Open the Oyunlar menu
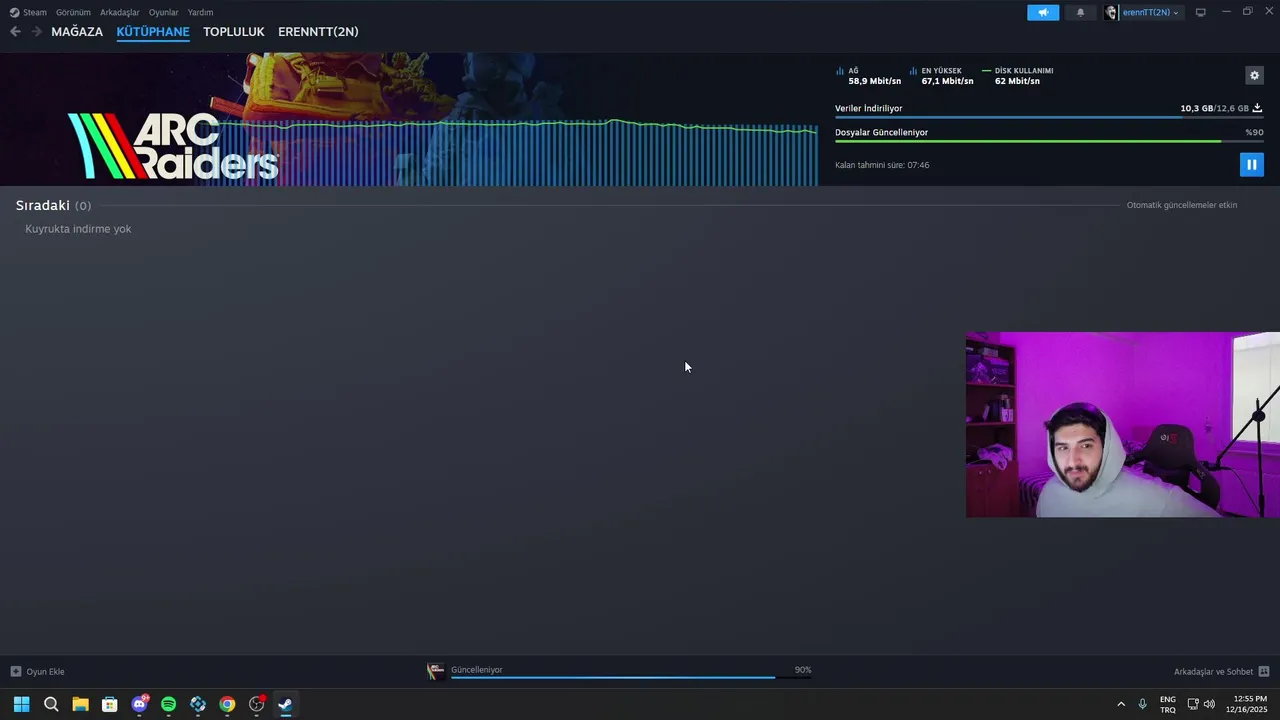This screenshot has height=720, width=1280. tap(164, 12)
